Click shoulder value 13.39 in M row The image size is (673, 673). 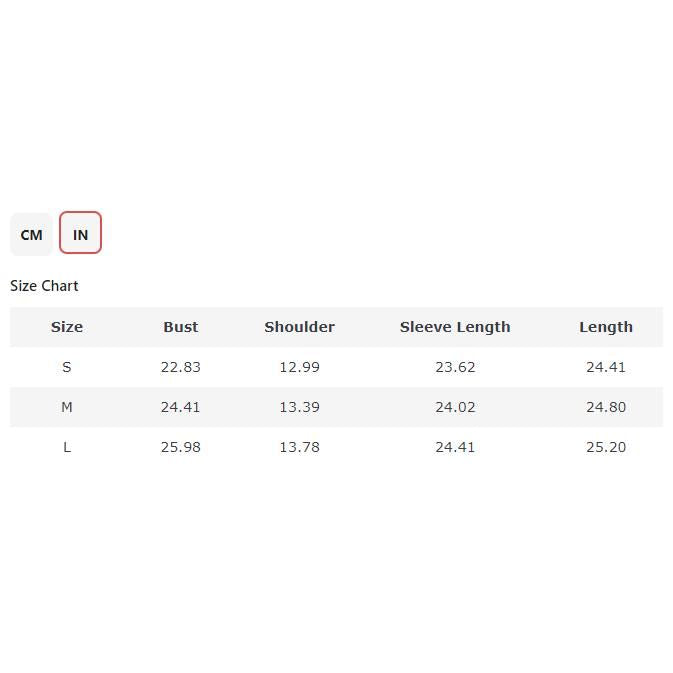[x=299, y=407]
